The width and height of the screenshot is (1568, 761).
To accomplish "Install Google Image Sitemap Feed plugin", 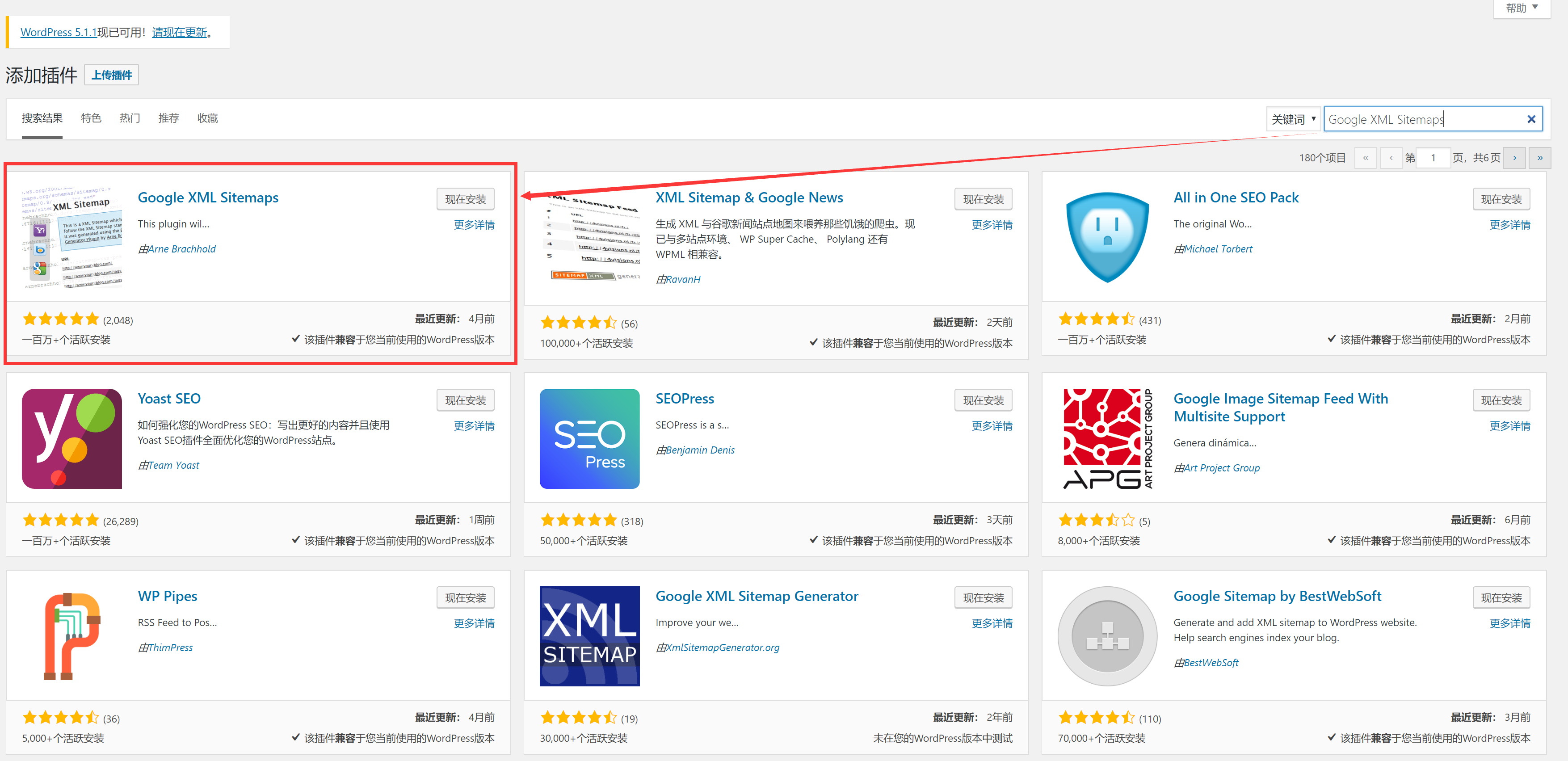I will click(x=1501, y=400).
